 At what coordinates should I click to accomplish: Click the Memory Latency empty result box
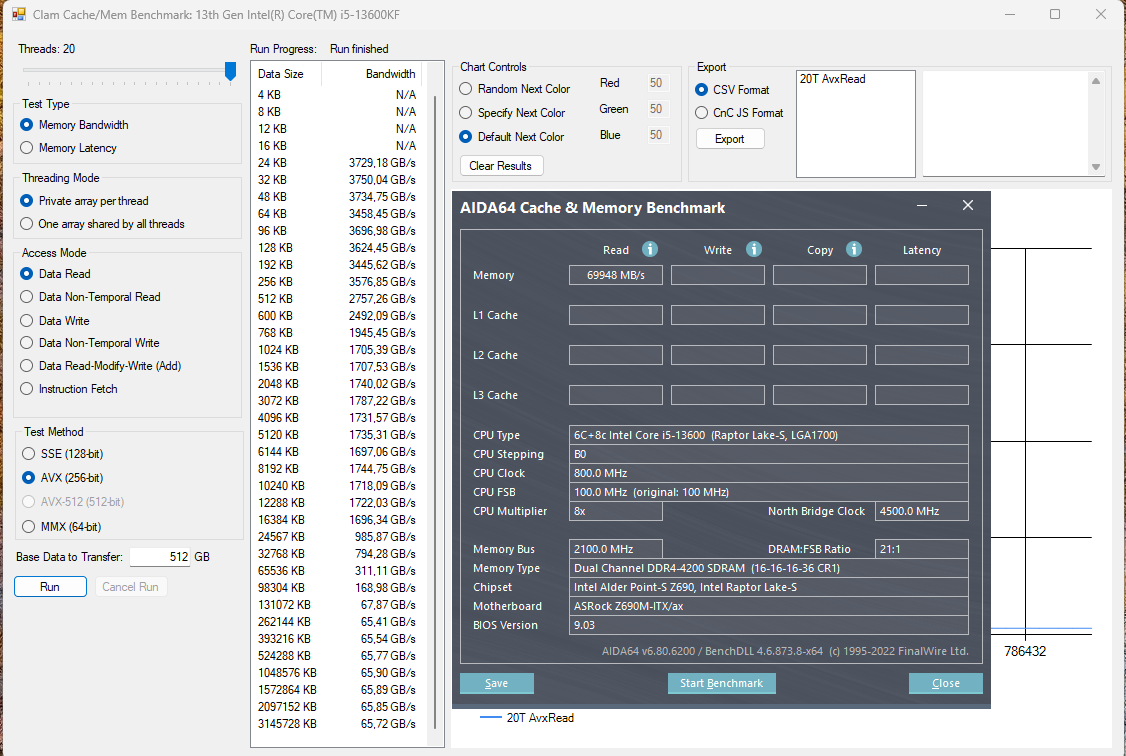click(921, 275)
